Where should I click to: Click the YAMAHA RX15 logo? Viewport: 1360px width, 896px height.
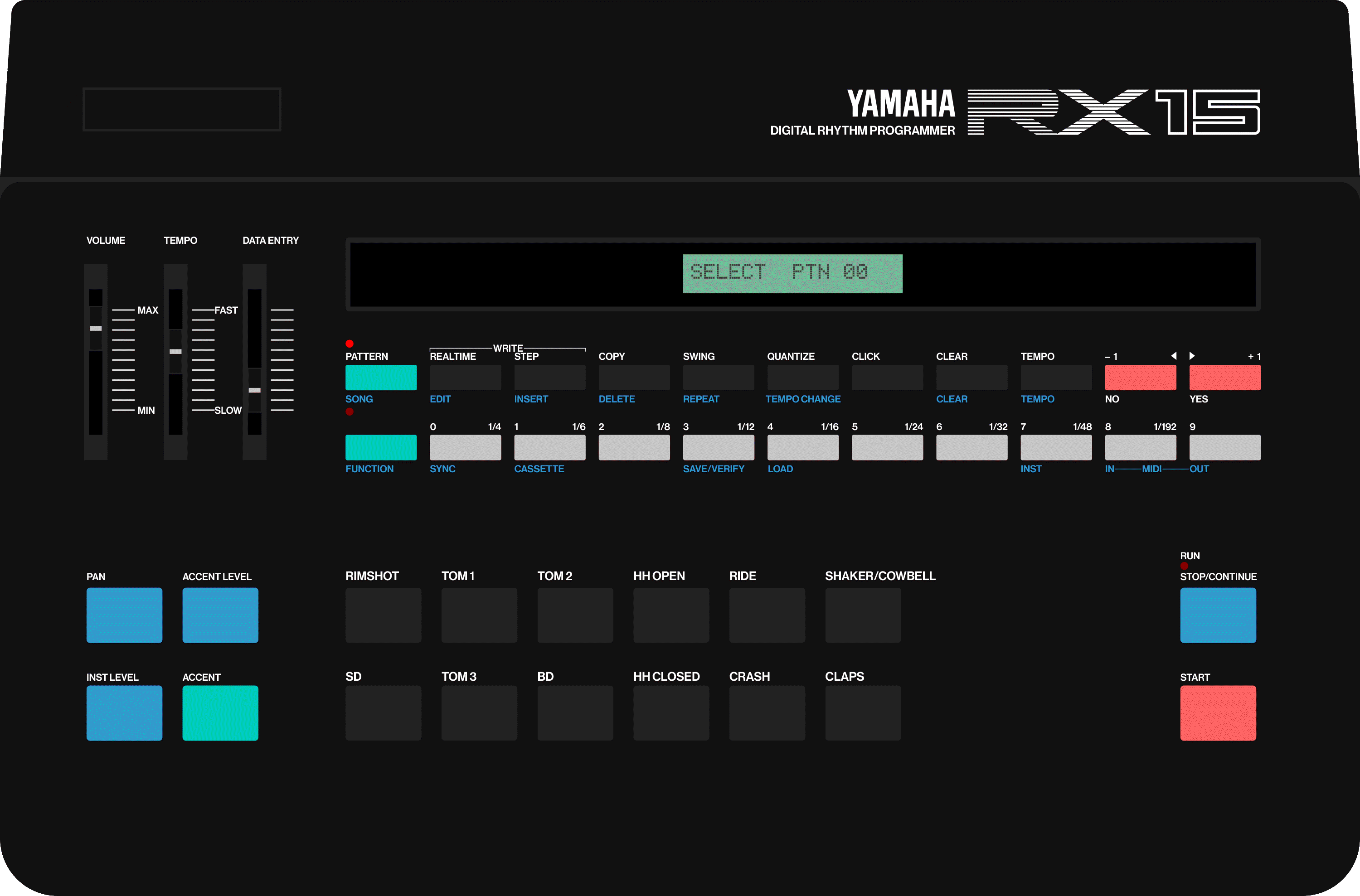pyautogui.click(x=1054, y=112)
